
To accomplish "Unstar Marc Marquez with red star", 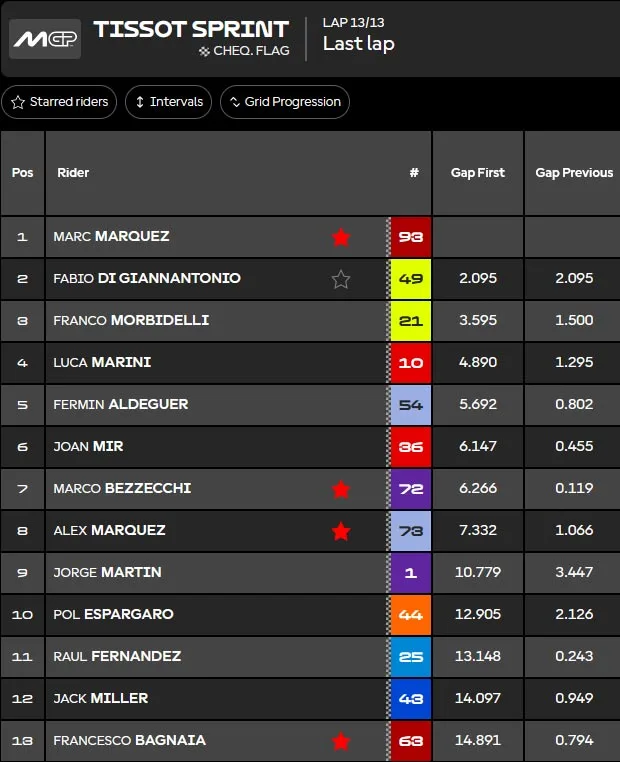I will pos(341,237).
